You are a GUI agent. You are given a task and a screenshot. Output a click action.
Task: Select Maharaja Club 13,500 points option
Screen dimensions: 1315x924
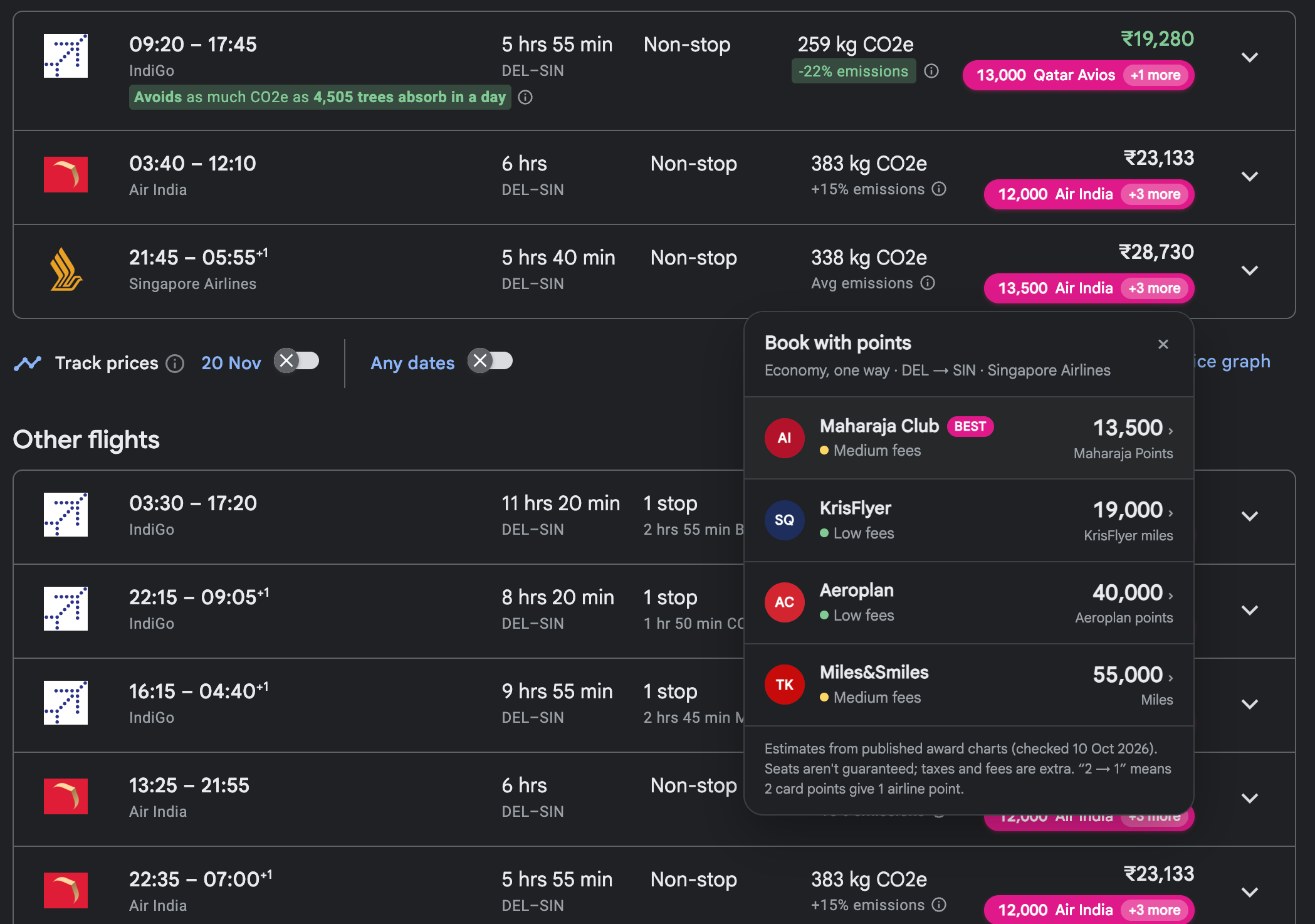(x=969, y=438)
